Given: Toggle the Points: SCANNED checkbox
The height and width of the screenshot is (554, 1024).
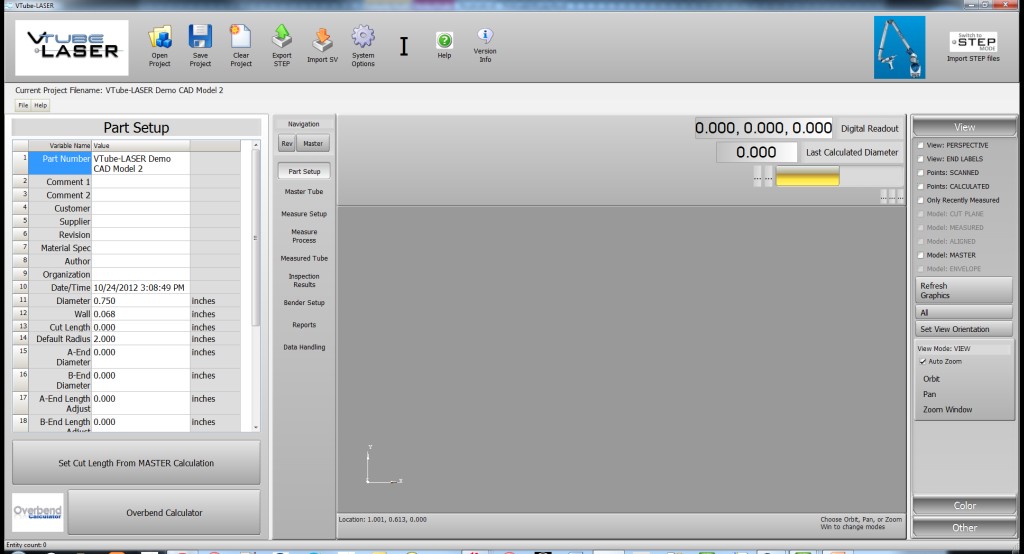Looking at the screenshot, I should point(922,173).
